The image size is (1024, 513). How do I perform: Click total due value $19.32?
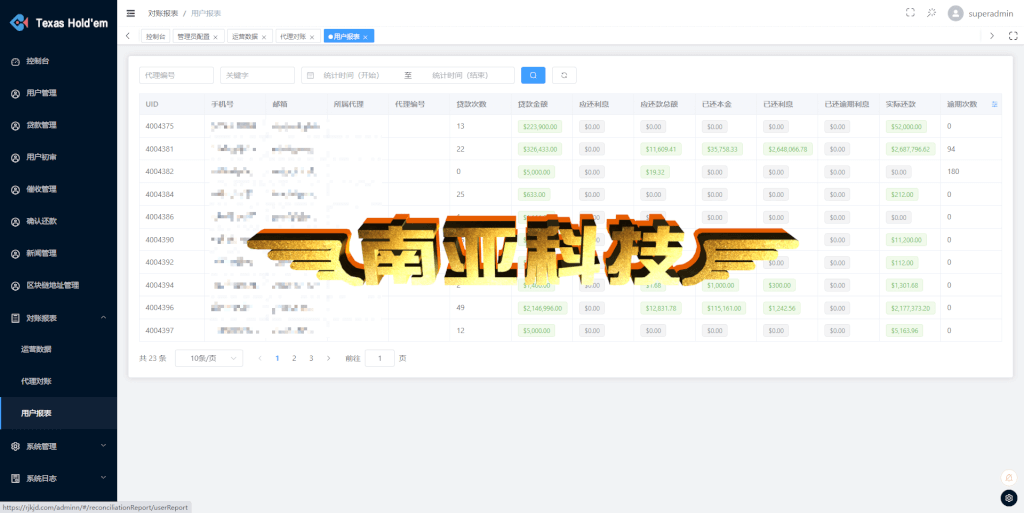[x=654, y=172]
